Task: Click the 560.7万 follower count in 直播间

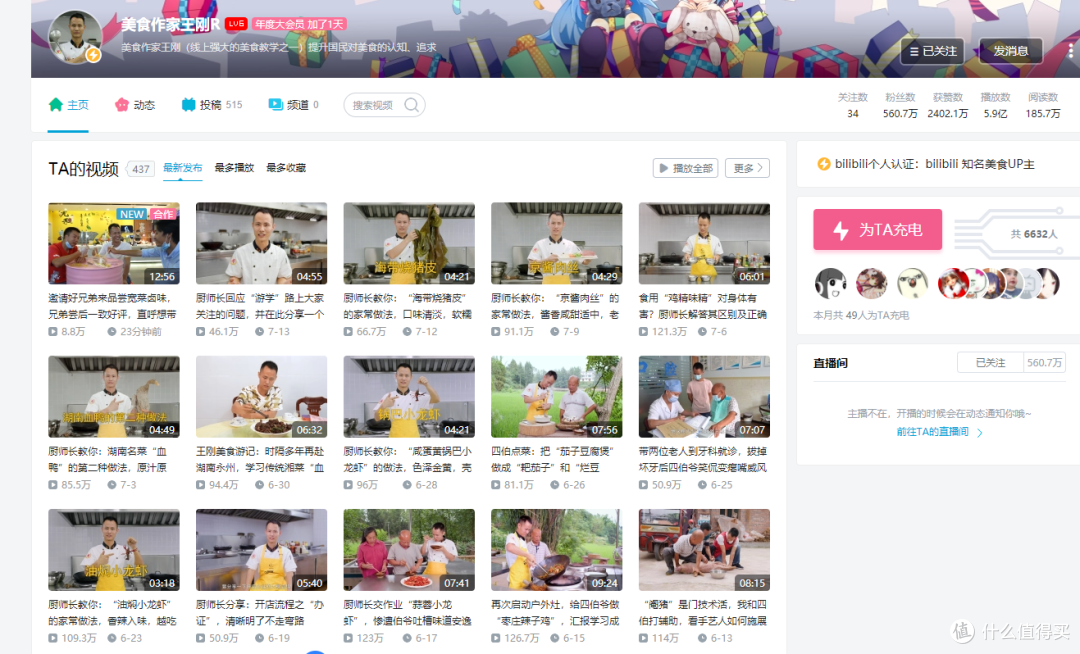Action: [x=1044, y=363]
